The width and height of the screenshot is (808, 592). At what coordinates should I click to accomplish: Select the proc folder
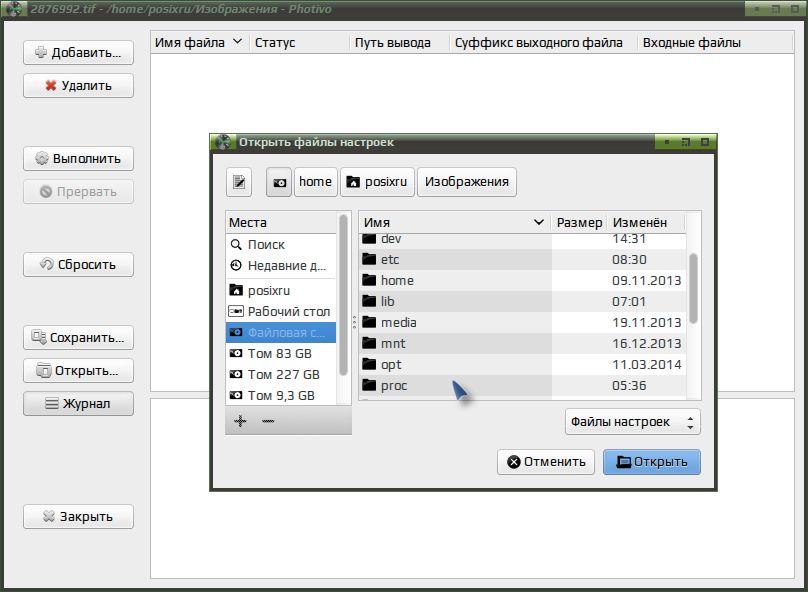[523, 386]
